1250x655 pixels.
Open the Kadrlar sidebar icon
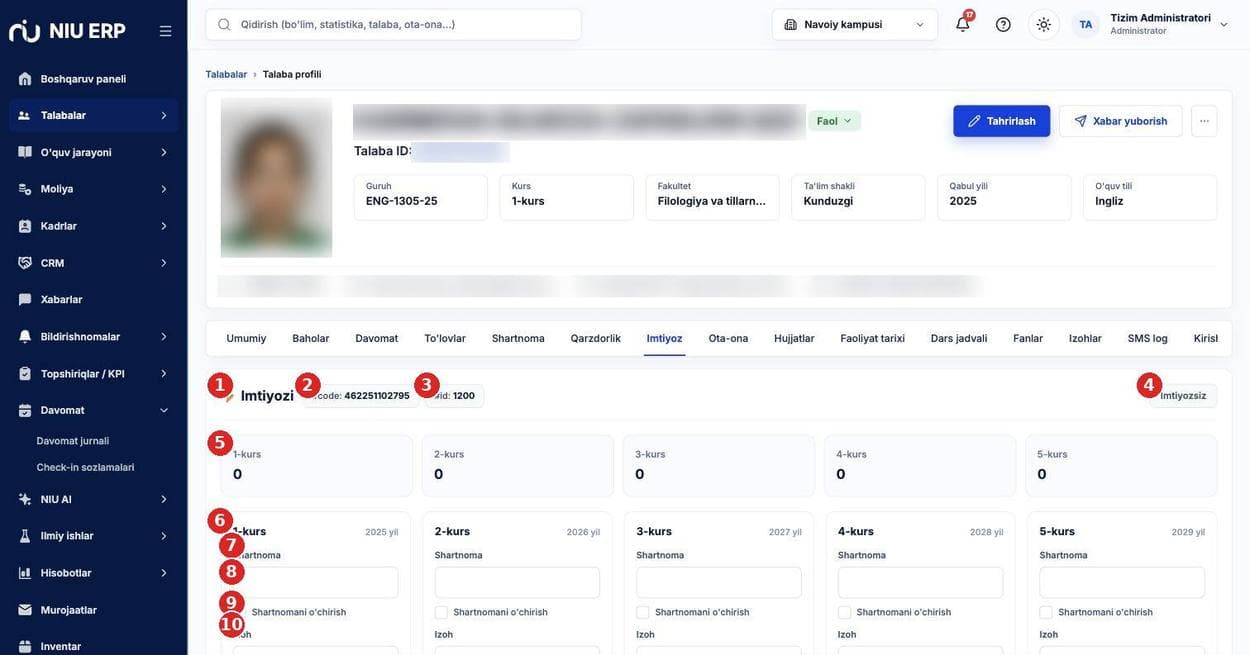click(25, 226)
